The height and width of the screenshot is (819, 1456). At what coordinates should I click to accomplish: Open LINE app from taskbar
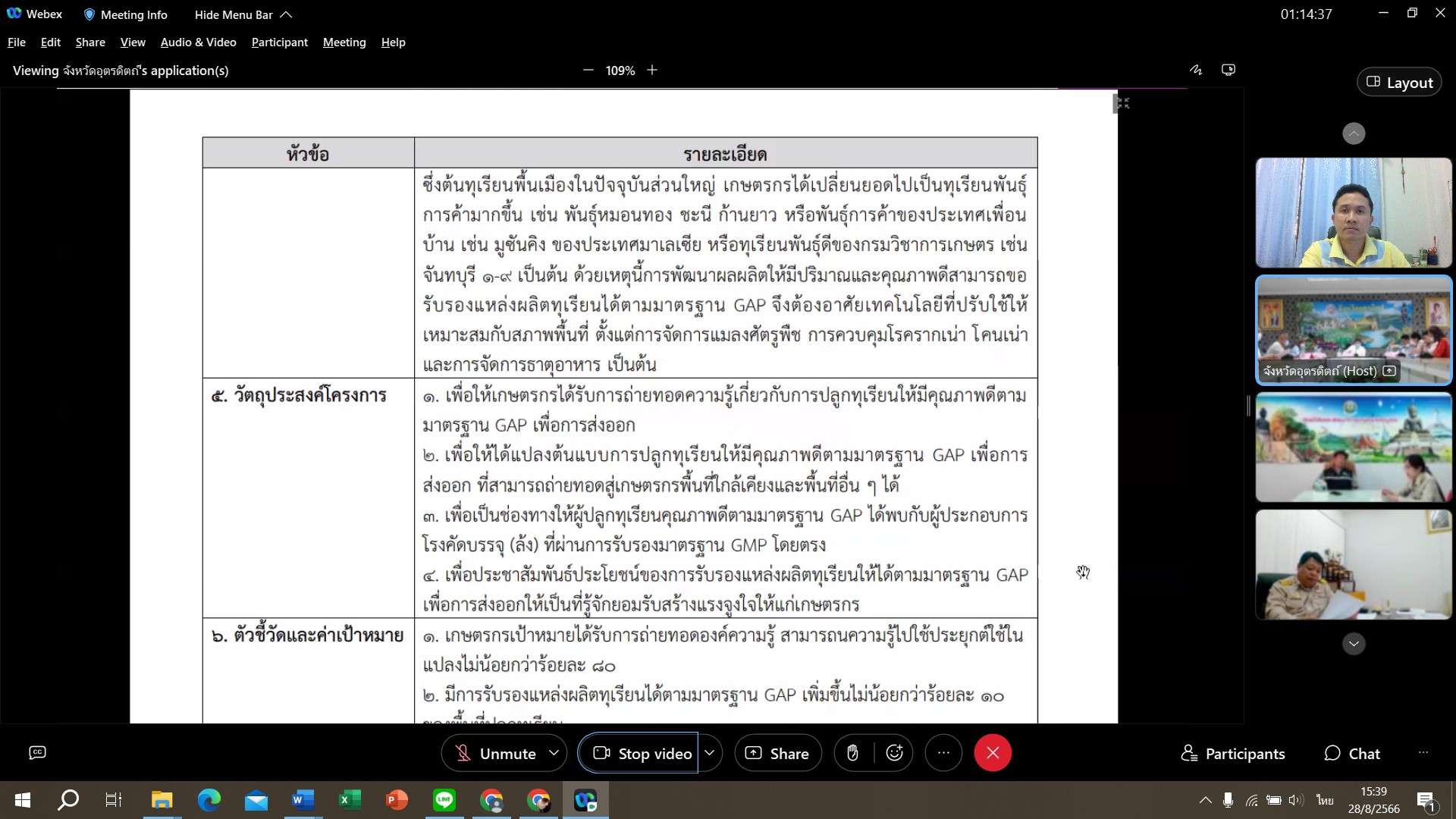coord(444,800)
